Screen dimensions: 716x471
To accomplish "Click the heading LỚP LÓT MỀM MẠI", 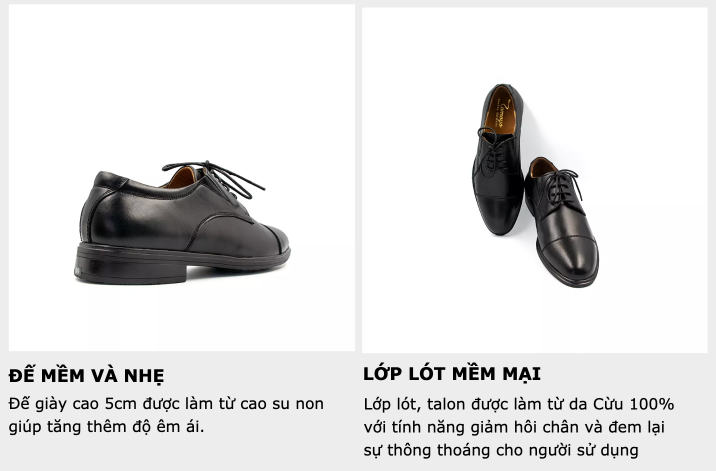I will tap(452, 373).
